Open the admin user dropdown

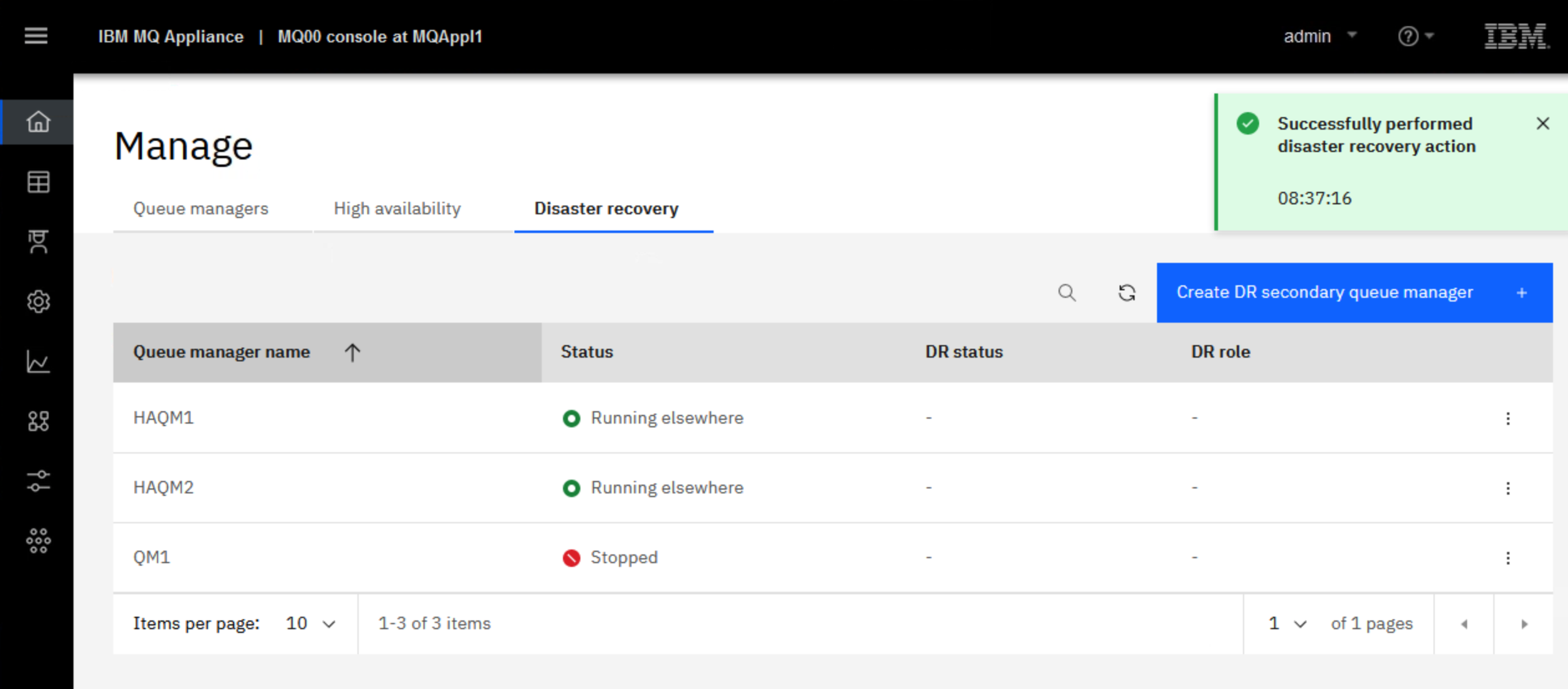click(1320, 36)
